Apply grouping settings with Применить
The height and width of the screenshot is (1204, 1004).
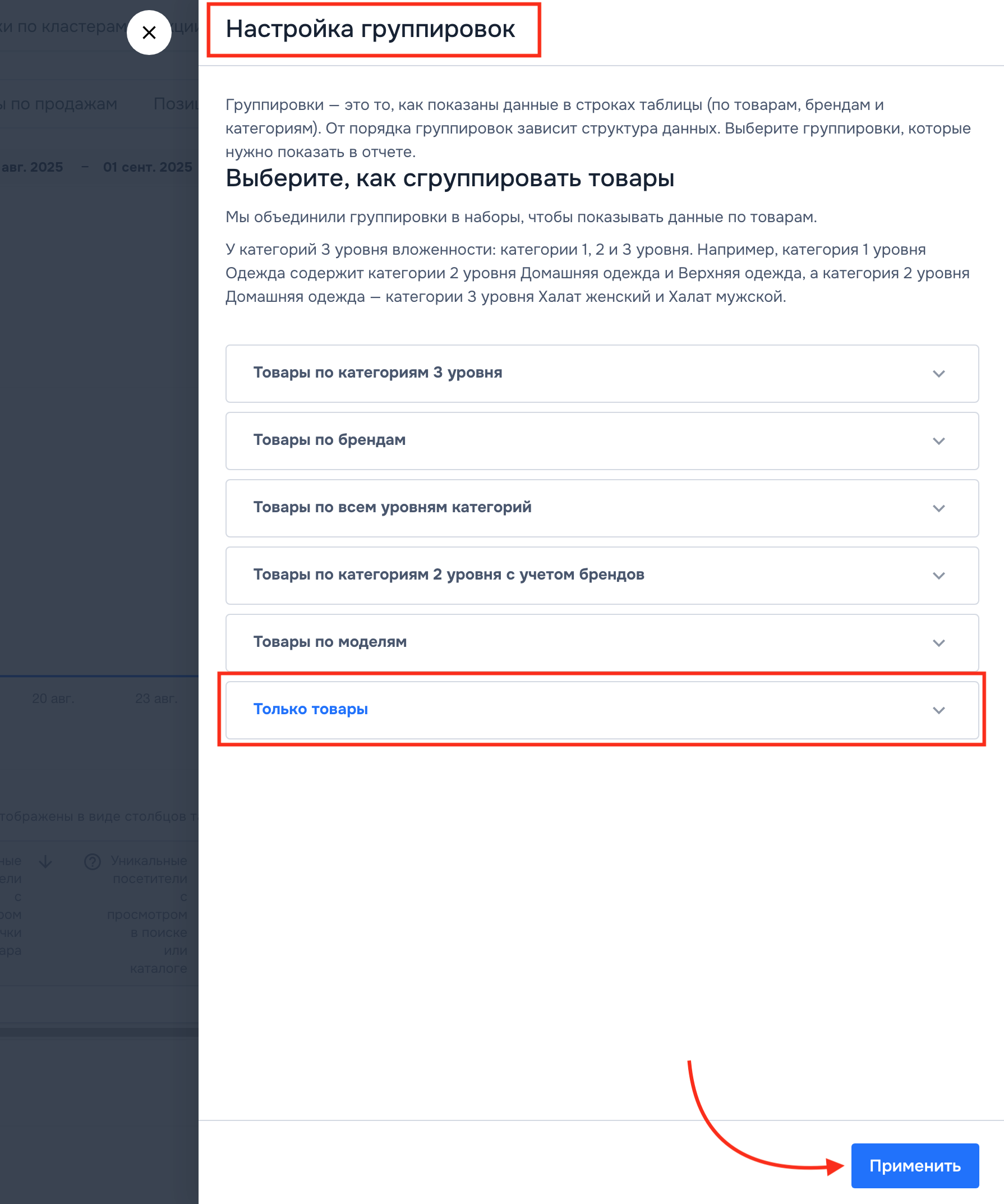pos(915,1165)
